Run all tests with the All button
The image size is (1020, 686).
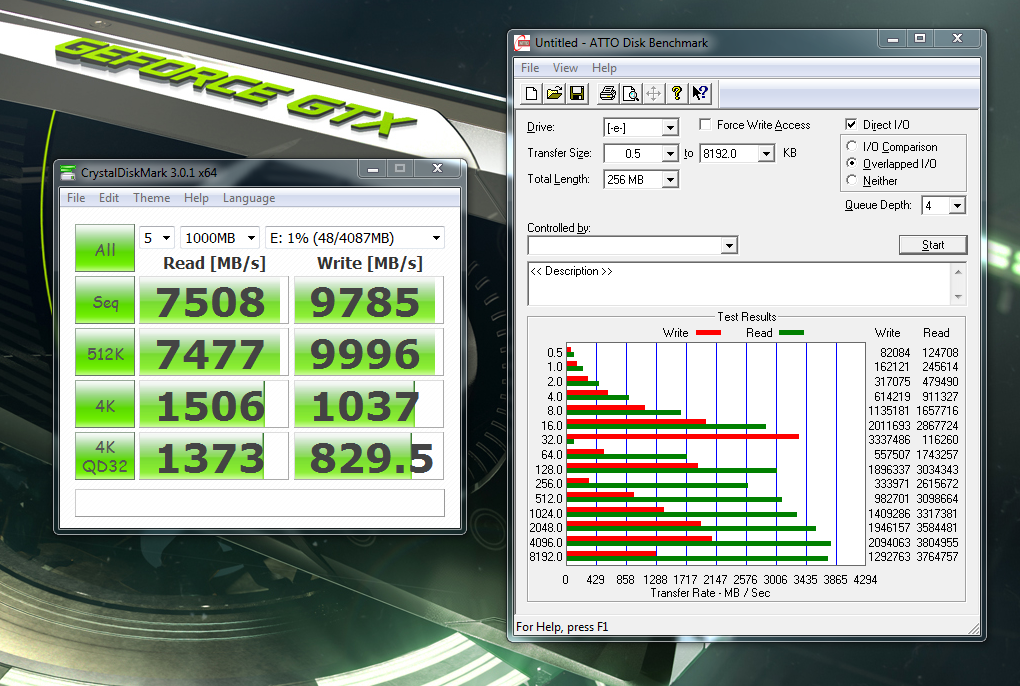tap(105, 248)
